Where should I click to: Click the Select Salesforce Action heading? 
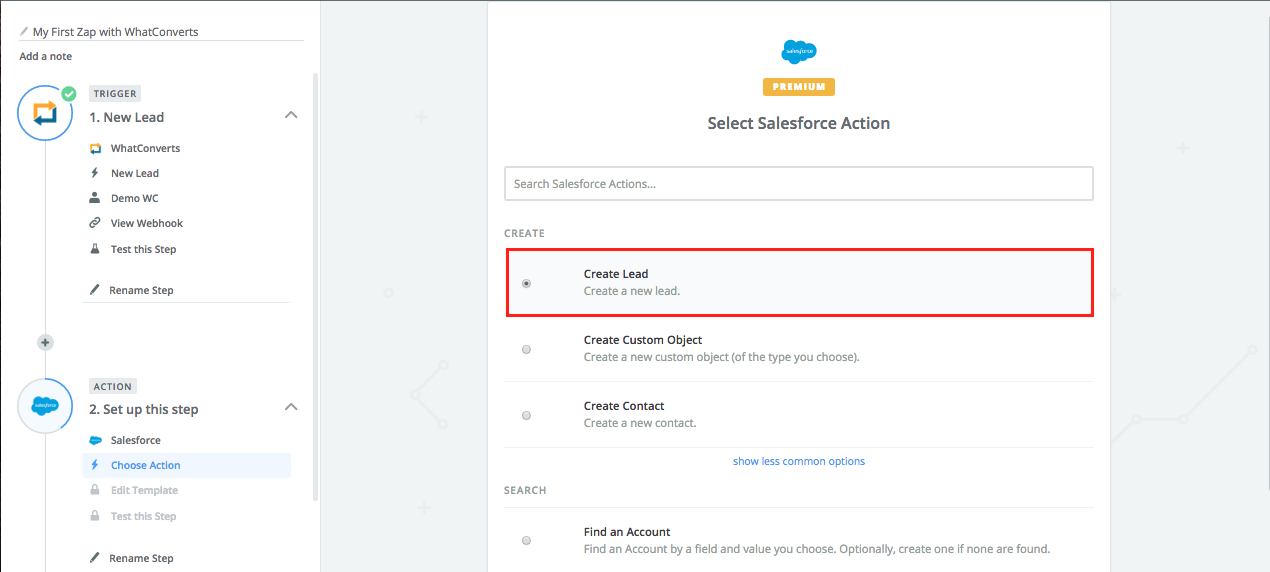tap(799, 123)
